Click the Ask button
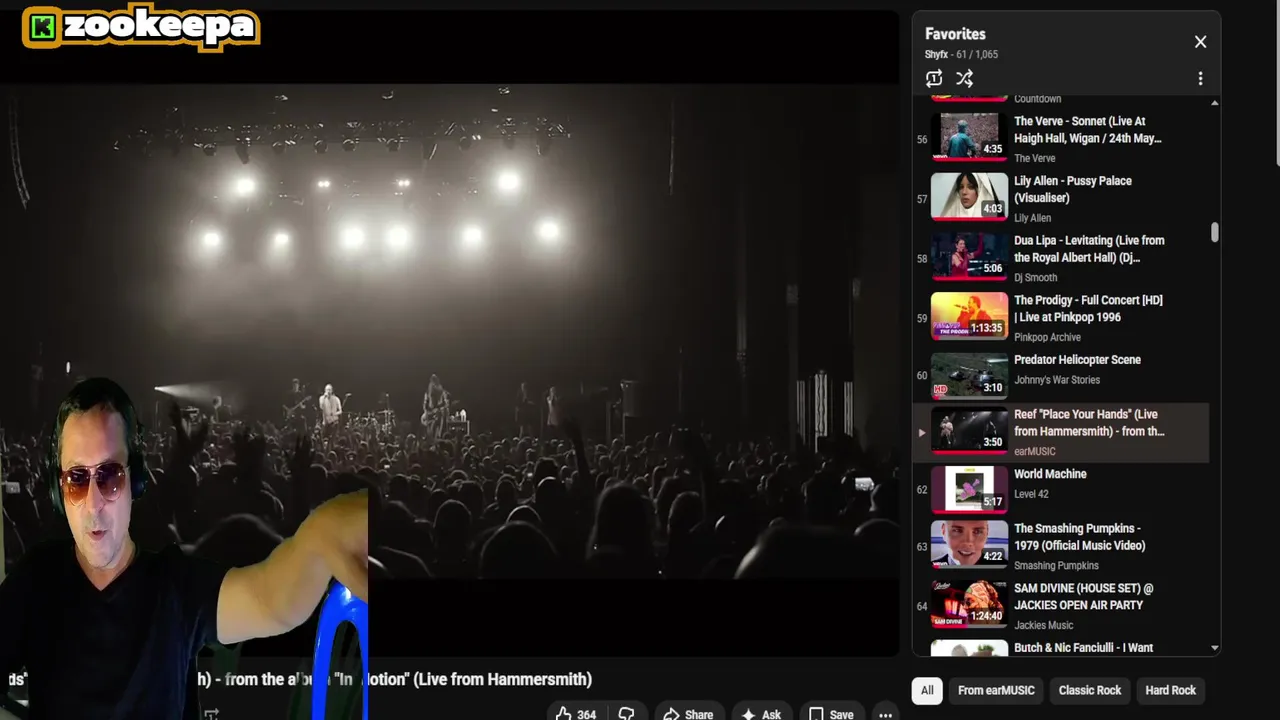Viewport: 1280px width, 720px height. (760, 714)
